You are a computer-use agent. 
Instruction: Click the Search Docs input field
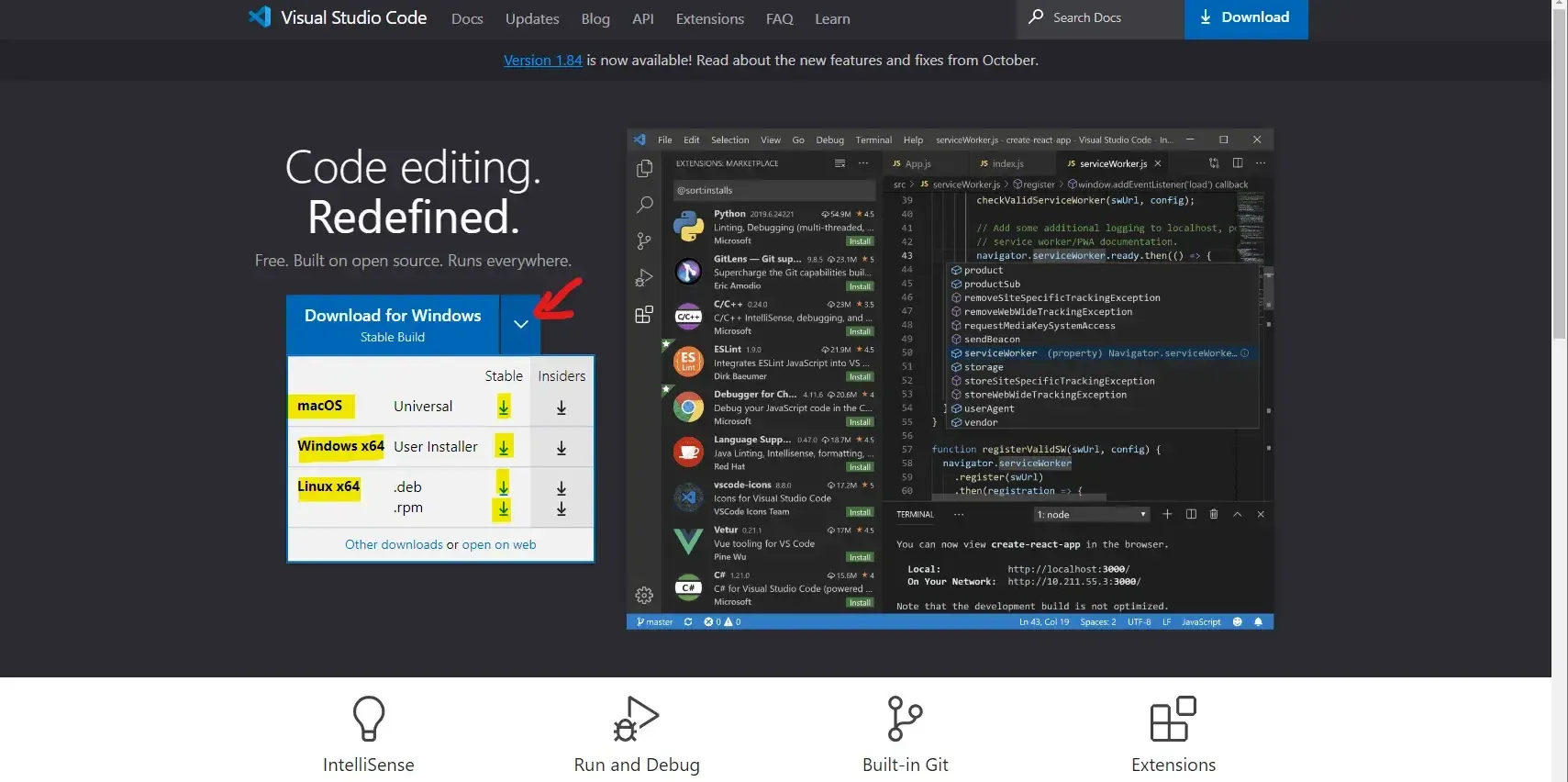tap(1101, 17)
